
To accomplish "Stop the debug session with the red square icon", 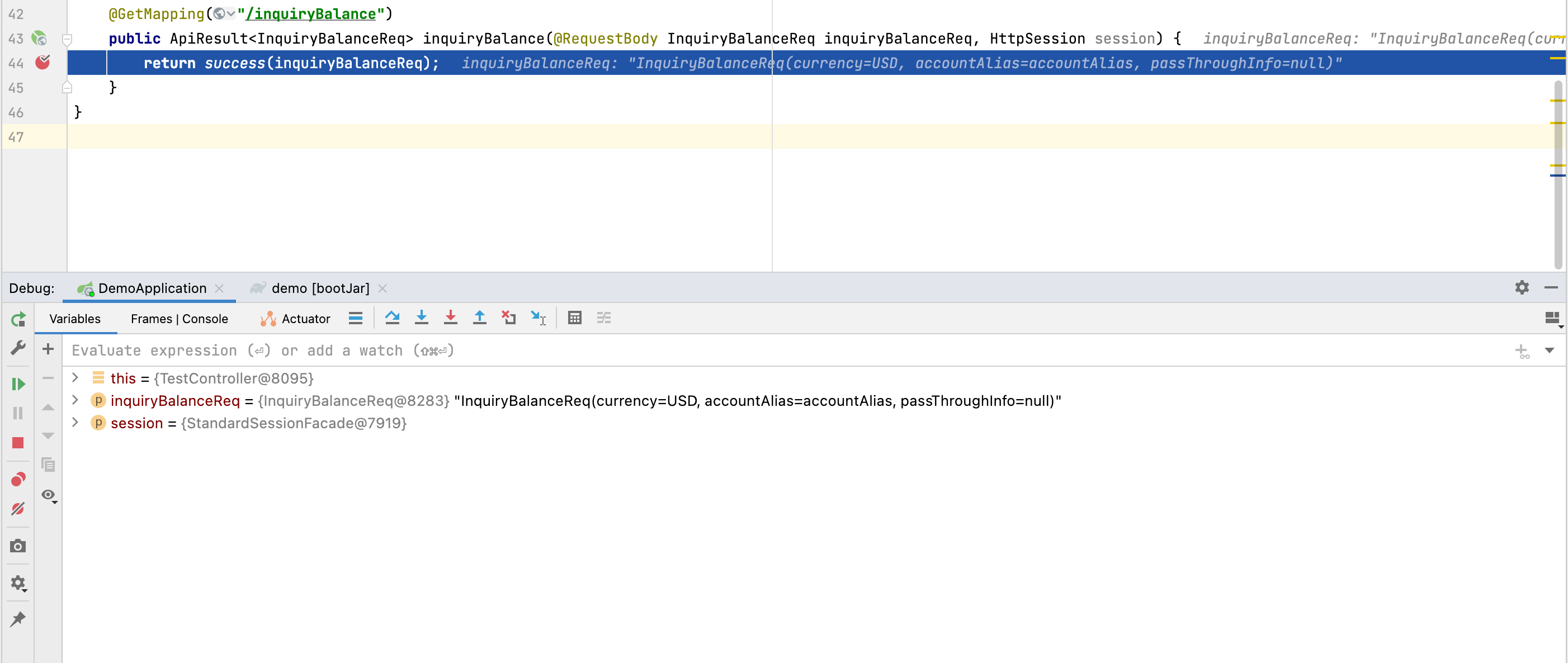I will pos(18,443).
